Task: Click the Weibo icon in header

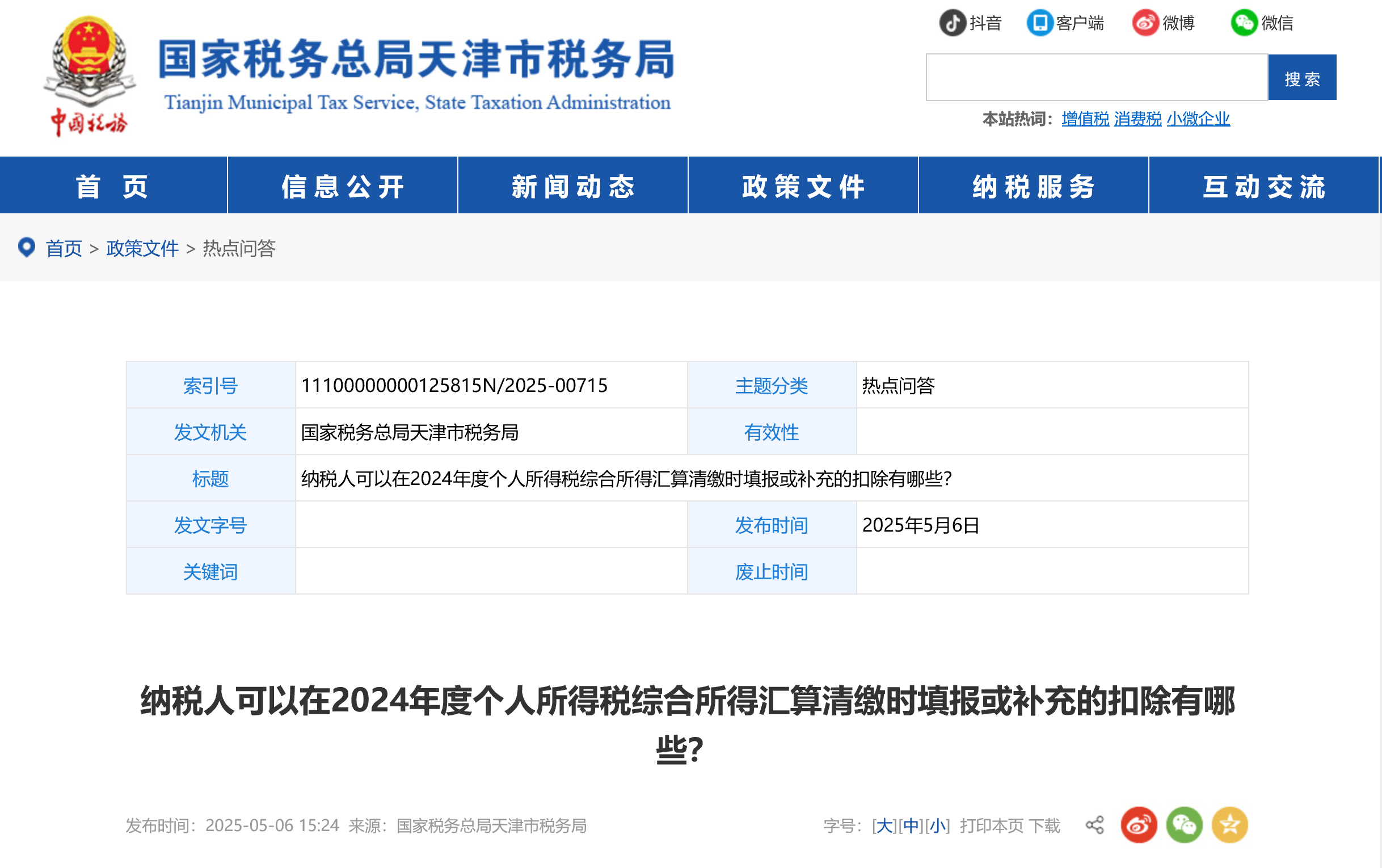Action: pyautogui.click(x=1145, y=23)
